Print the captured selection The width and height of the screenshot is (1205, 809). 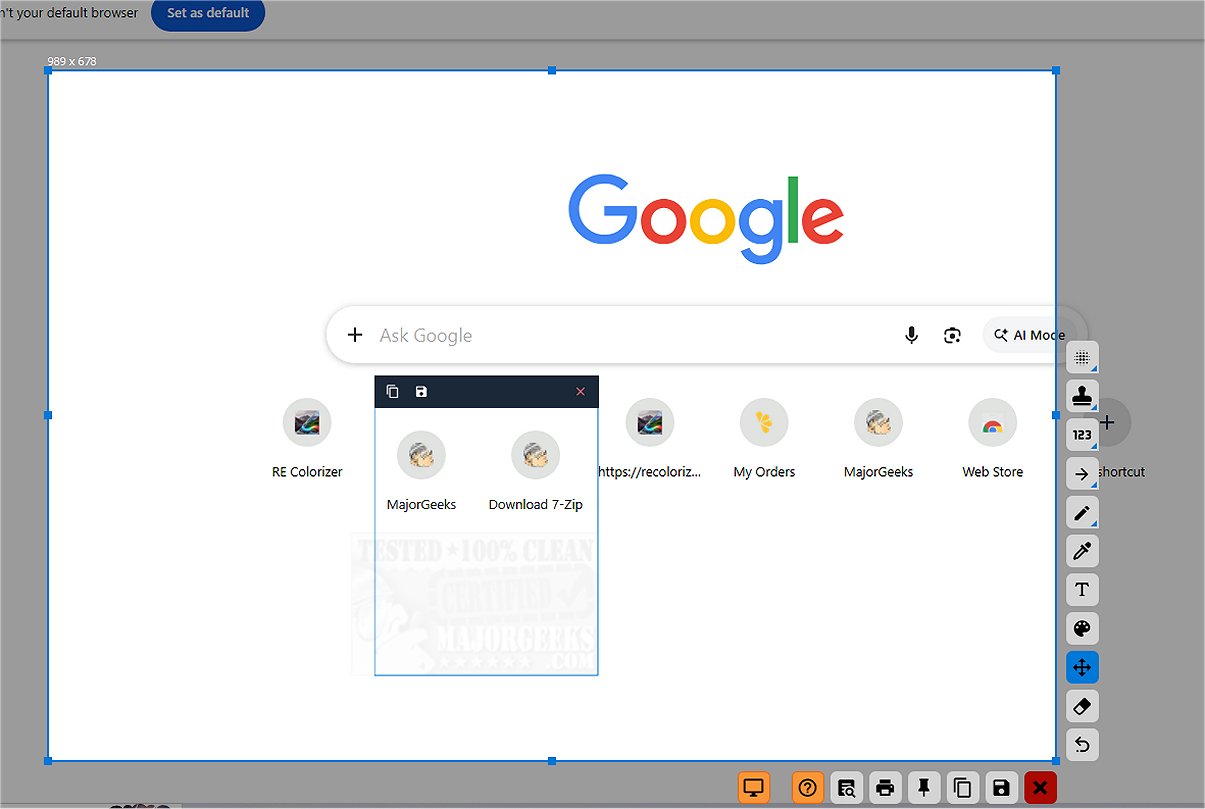(x=885, y=788)
